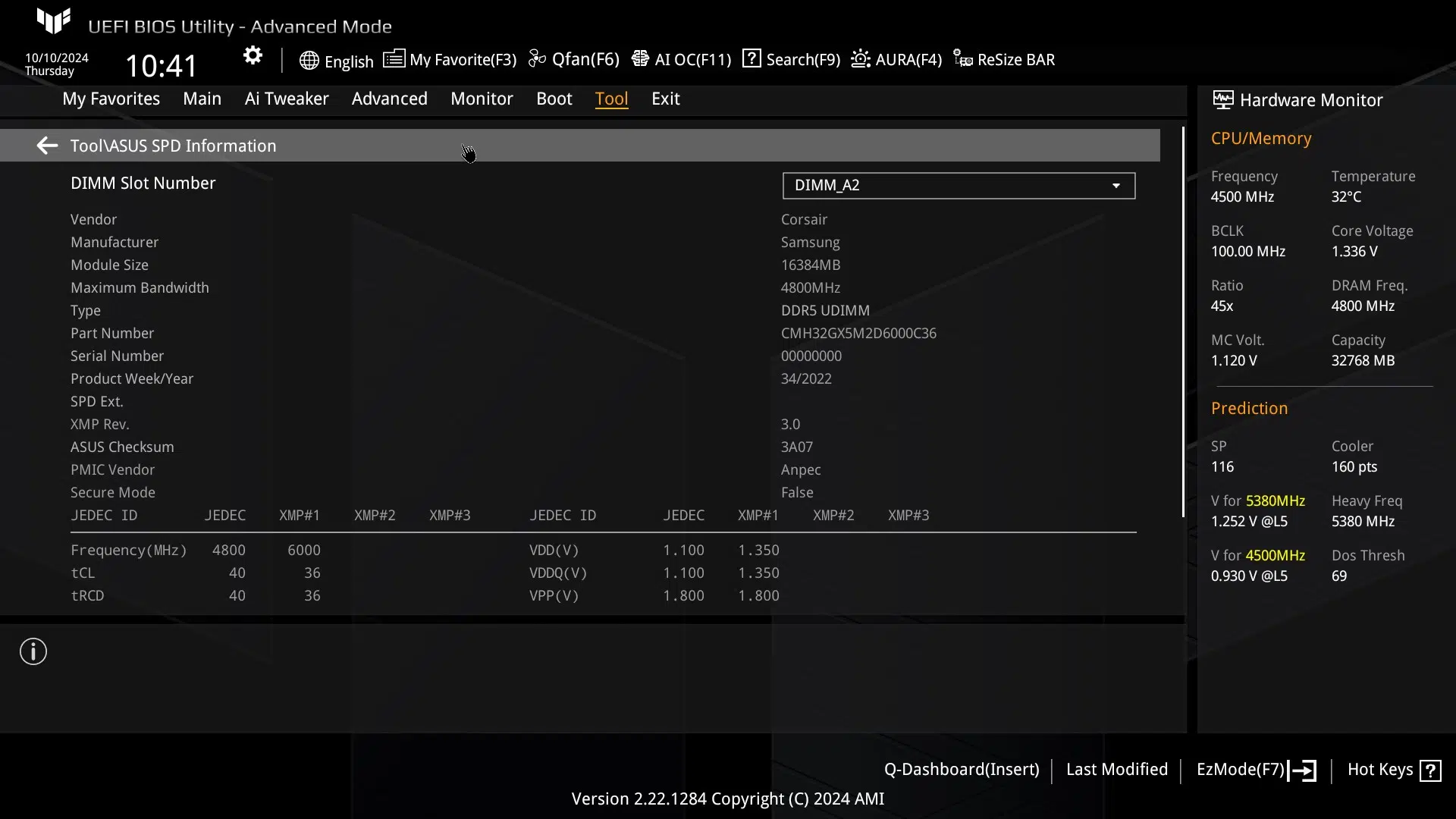Click the main panel scrollbar

click(1183, 322)
